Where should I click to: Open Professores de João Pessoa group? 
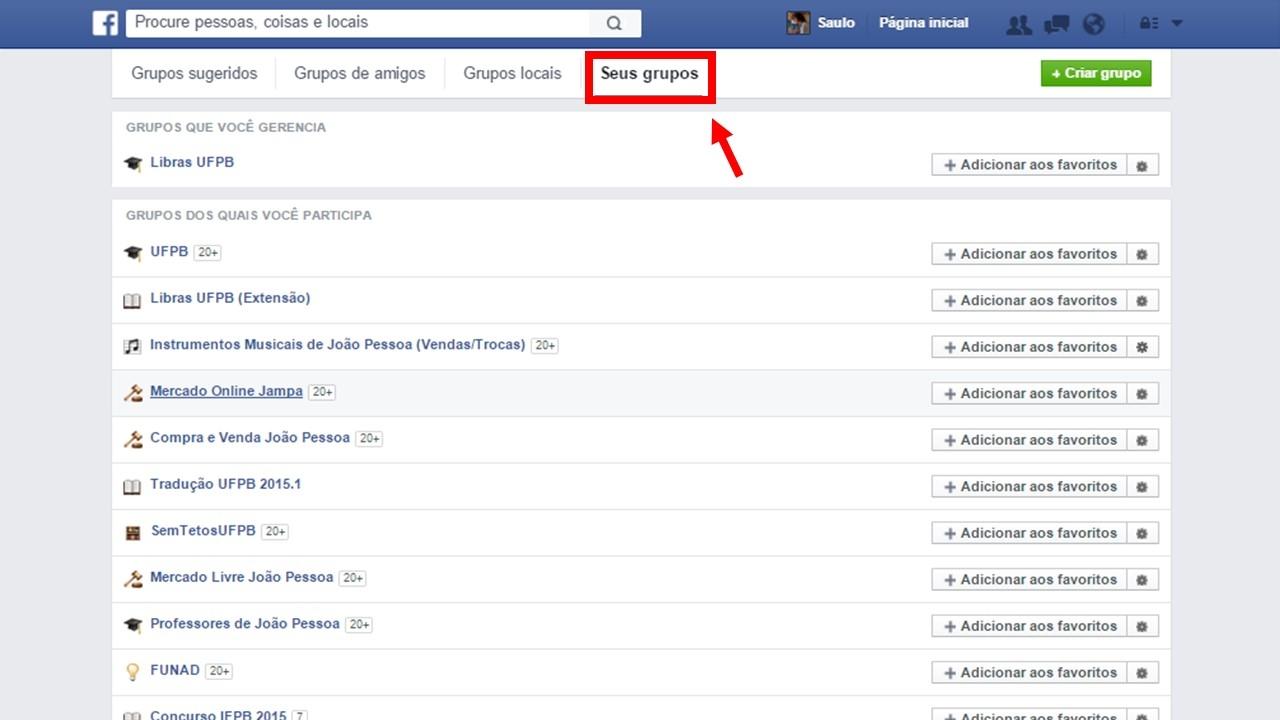point(245,624)
